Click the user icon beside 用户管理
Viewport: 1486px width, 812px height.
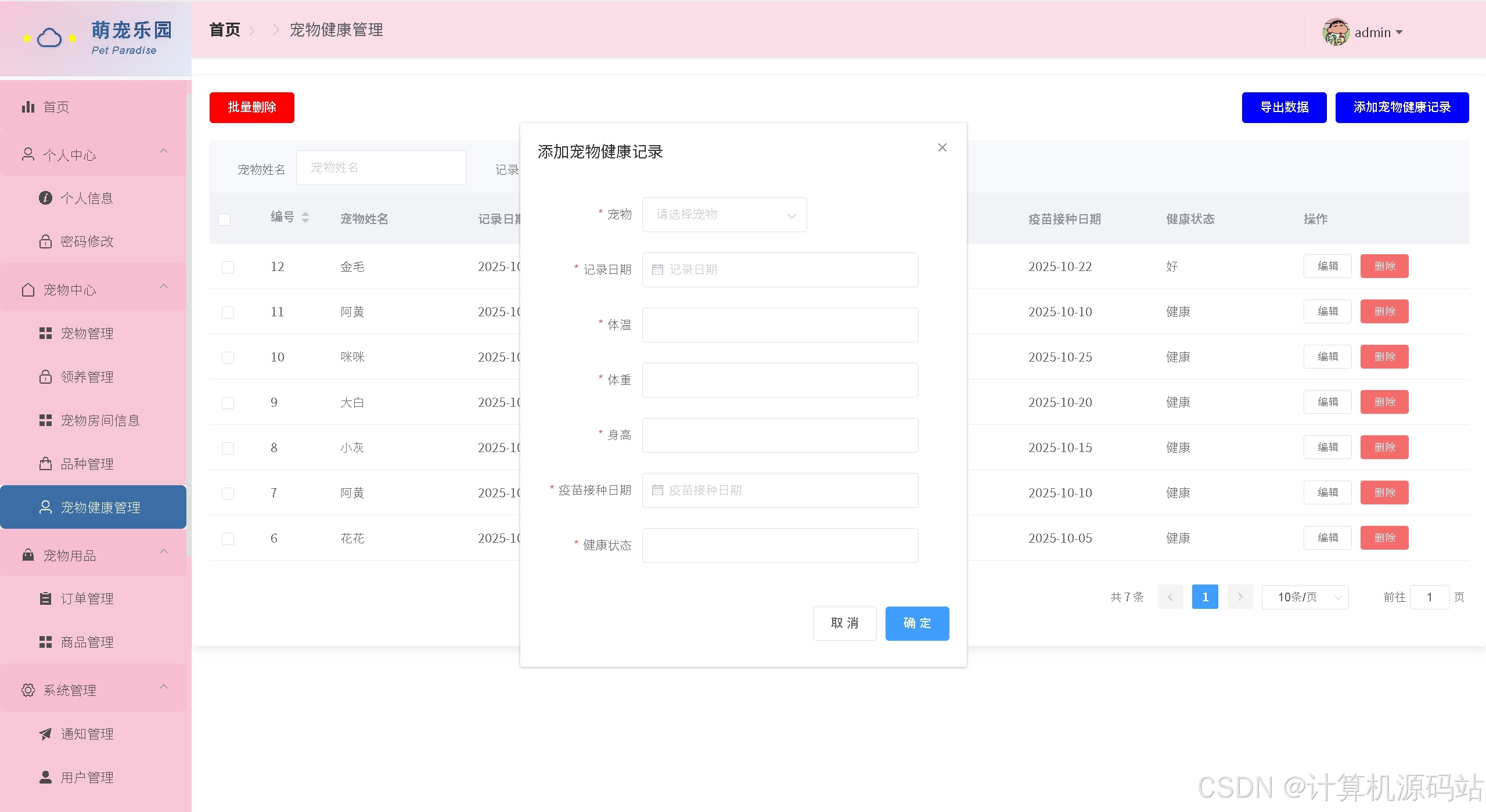click(x=45, y=777)
